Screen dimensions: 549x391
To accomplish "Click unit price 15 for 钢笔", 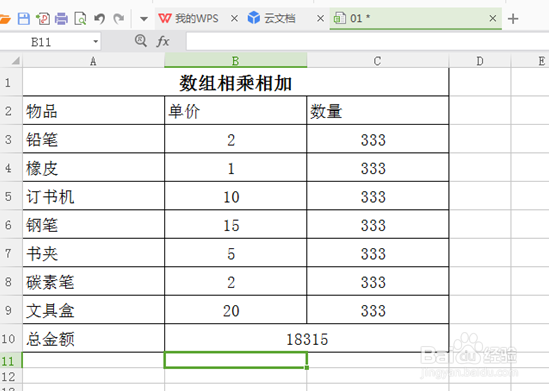I will 235,225.
